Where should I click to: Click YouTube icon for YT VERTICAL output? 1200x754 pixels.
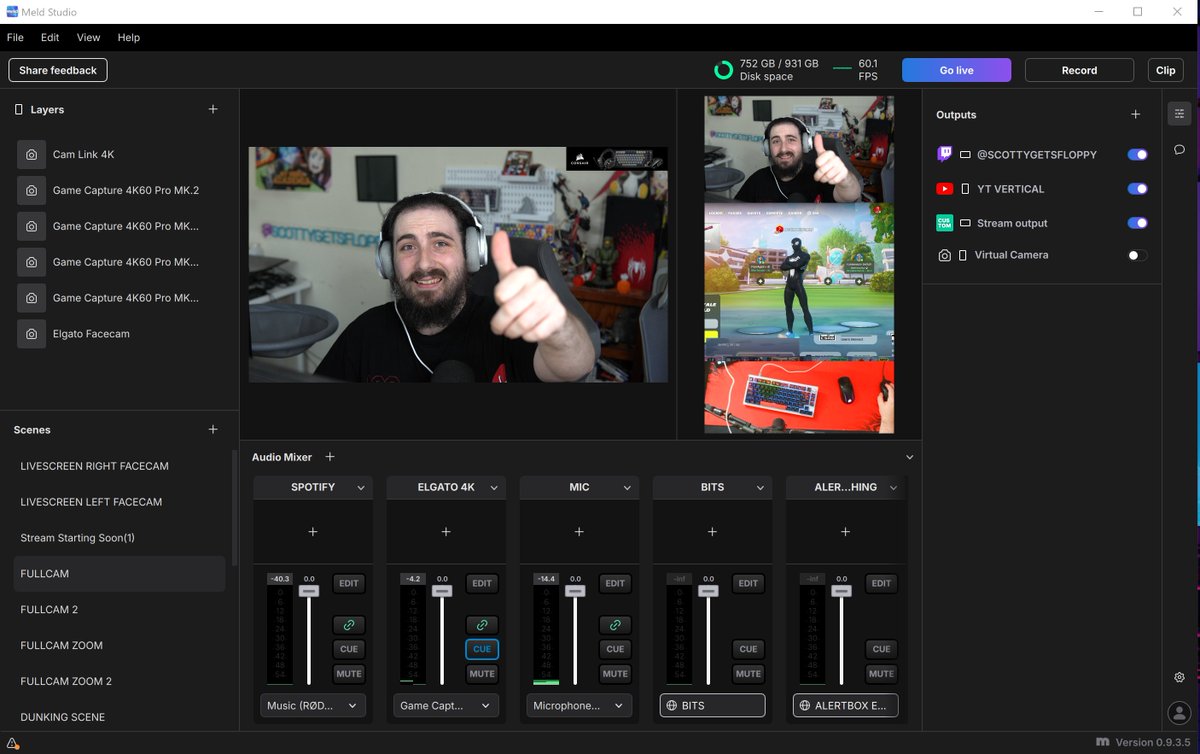(944, 188)
